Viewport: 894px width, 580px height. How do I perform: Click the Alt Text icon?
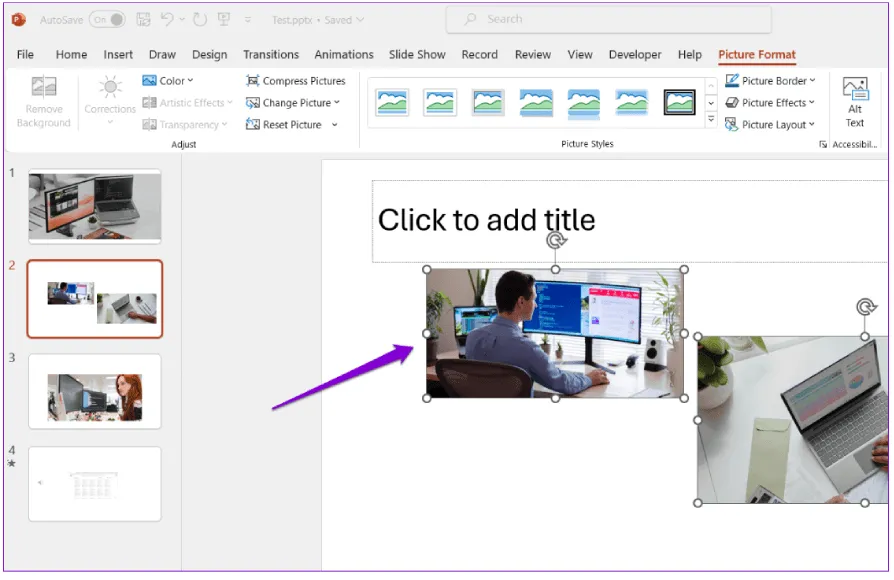coord(855,88)
